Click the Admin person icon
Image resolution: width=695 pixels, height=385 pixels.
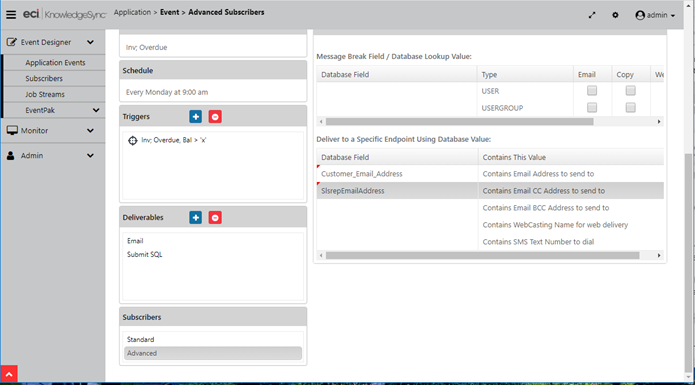pyautogui.click(x=11, y=156)
